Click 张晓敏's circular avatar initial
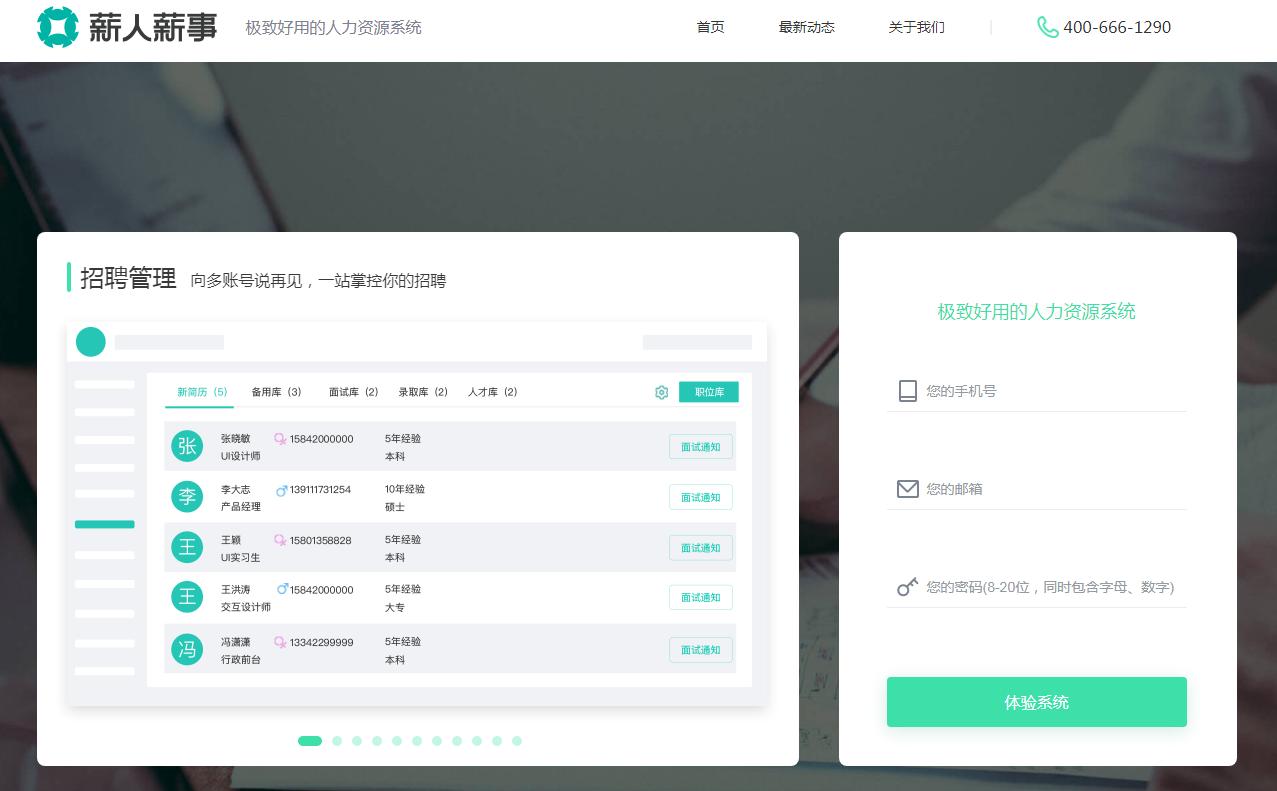Viewport: 1277px width, 791px height. pyautogui.click(x=187, y=447)
